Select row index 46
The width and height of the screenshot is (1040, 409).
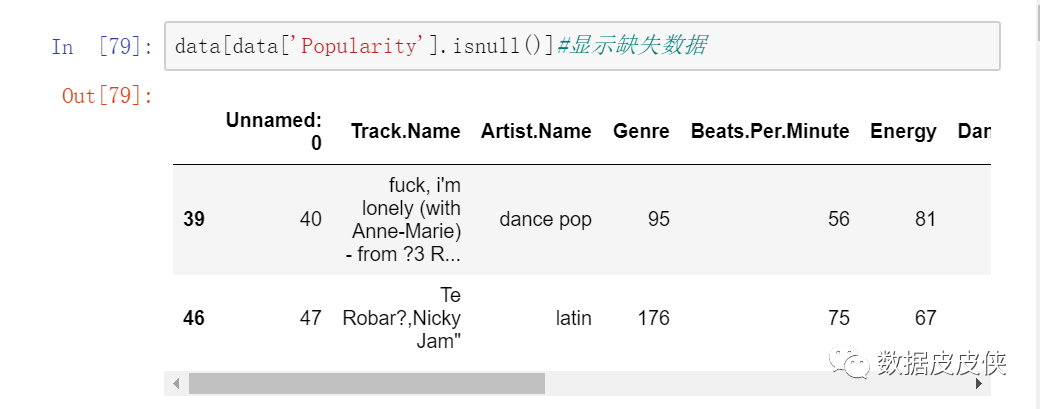coord(194,318)
